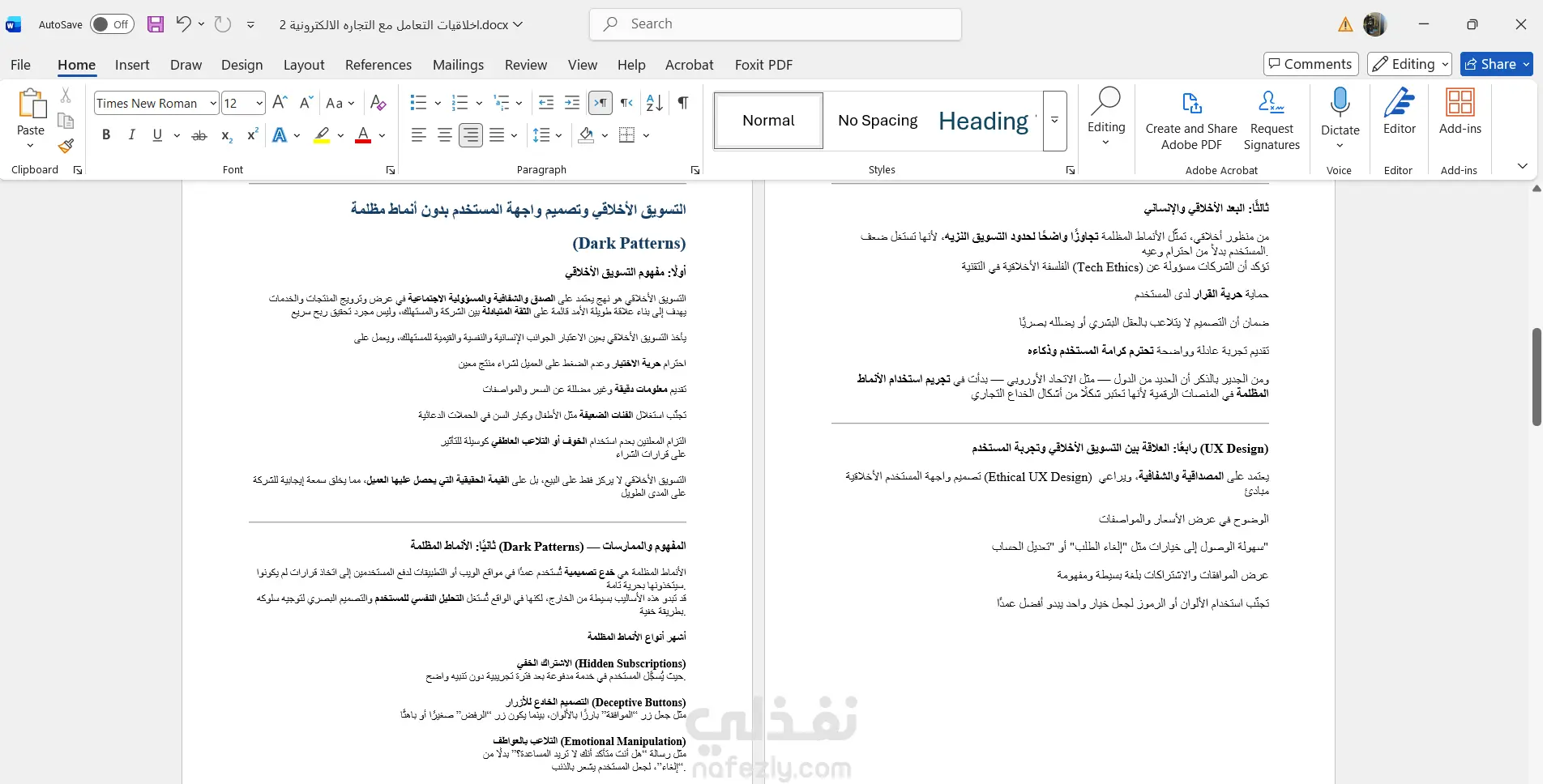Show paragraph marks and hidden symbols
The width and height of the screenshot is (1543, 784).
click(683, 103)
